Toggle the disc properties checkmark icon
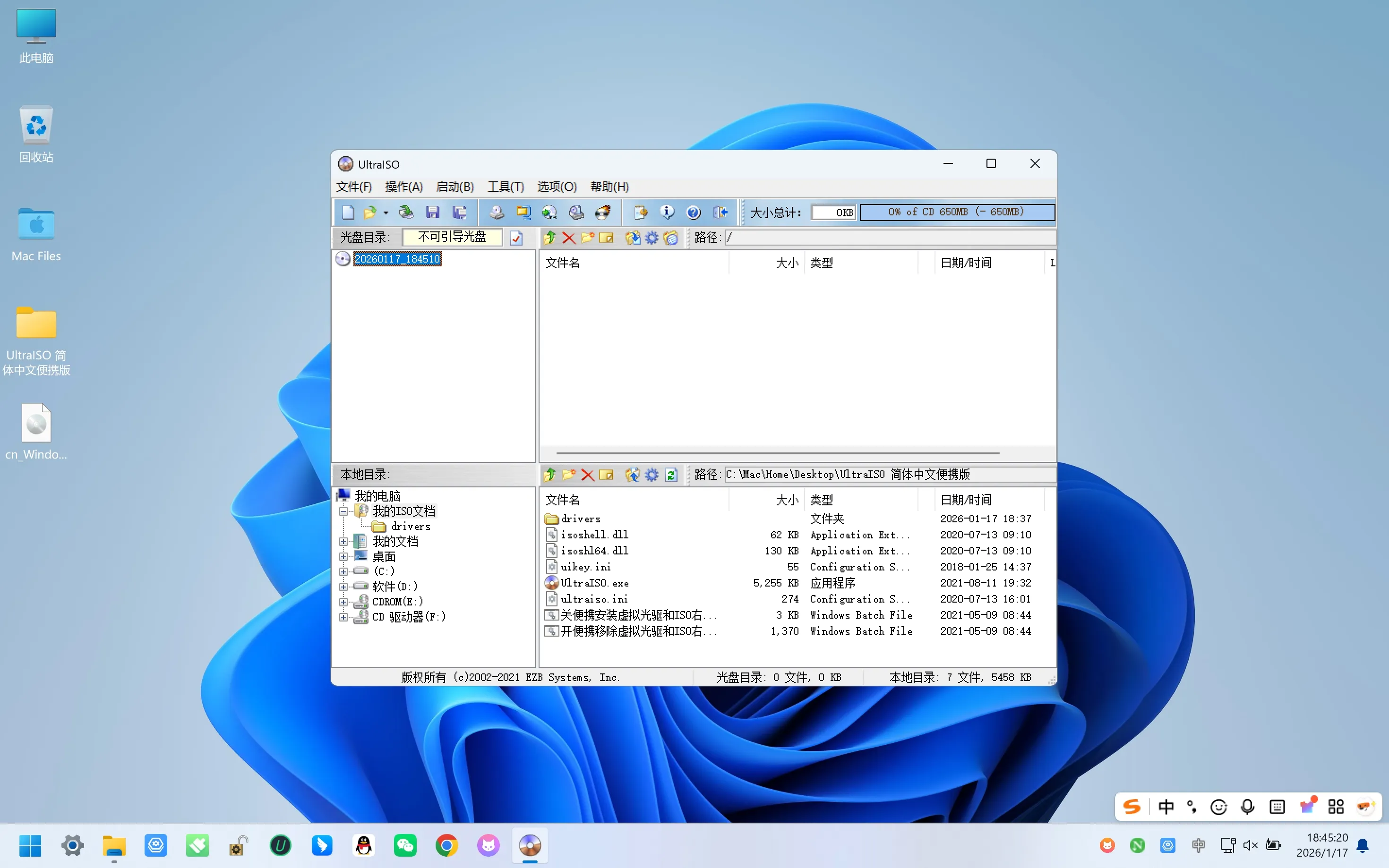 coord(516,238)
